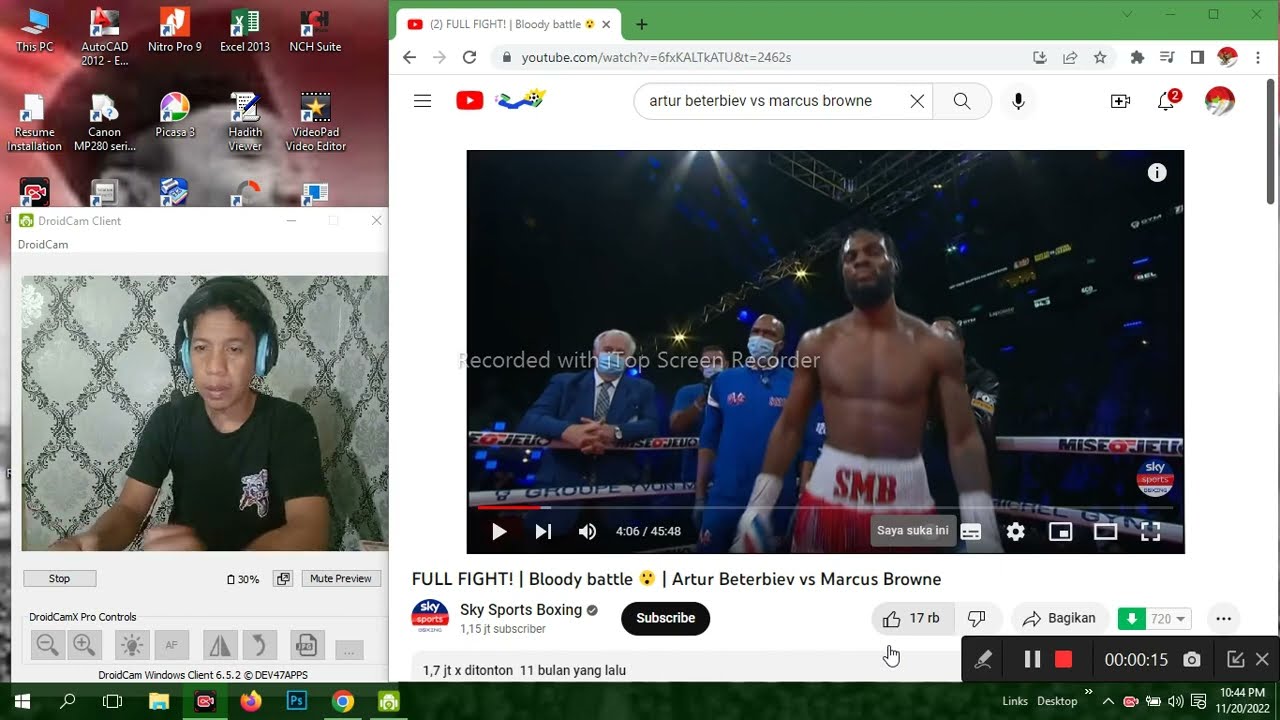Open recorder drawing pen tool
This screenshot has height=720, width=1280.
pos(983,660)
